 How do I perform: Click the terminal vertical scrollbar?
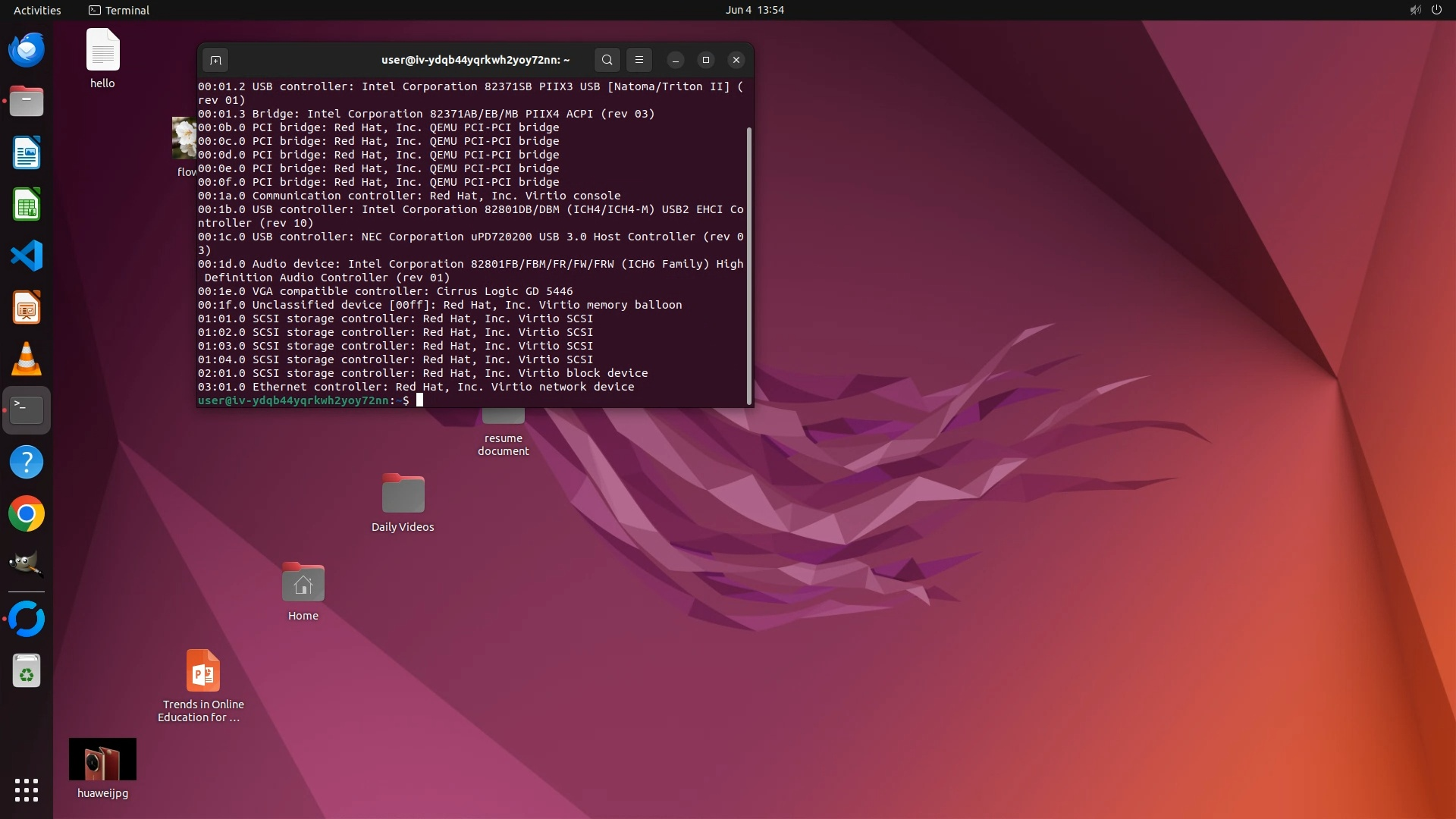[749, 265]
